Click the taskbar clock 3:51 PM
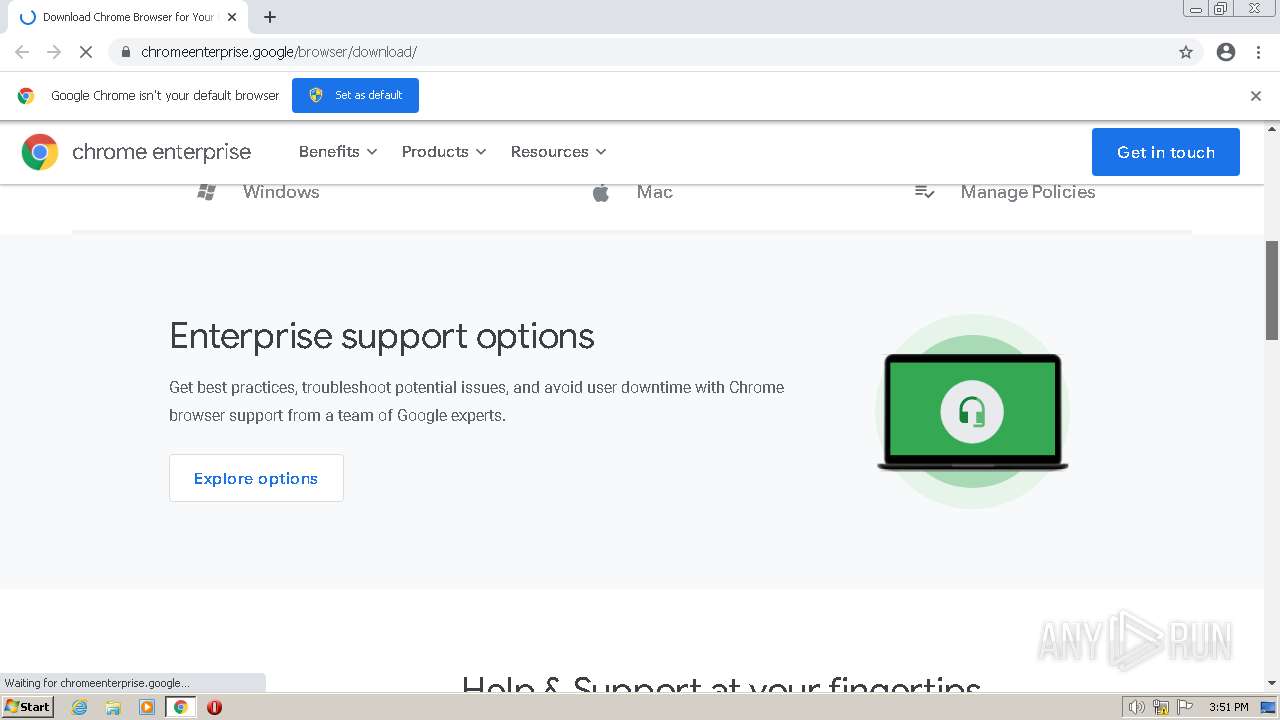Image resolution: width=1280 pixels, height=720 pixels. coord(1228,707)
